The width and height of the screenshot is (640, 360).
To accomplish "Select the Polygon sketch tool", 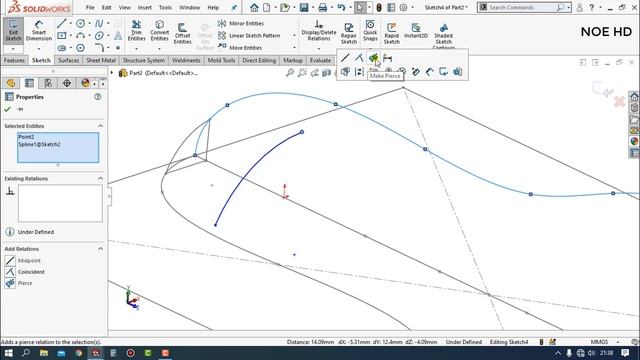I will [80, 48].
